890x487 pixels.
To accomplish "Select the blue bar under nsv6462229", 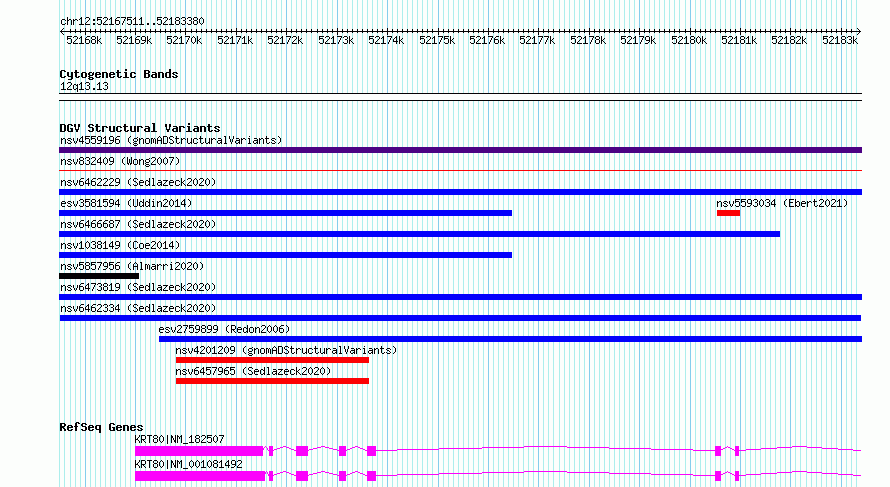I will pyautogui.click(x=460, y=192).
